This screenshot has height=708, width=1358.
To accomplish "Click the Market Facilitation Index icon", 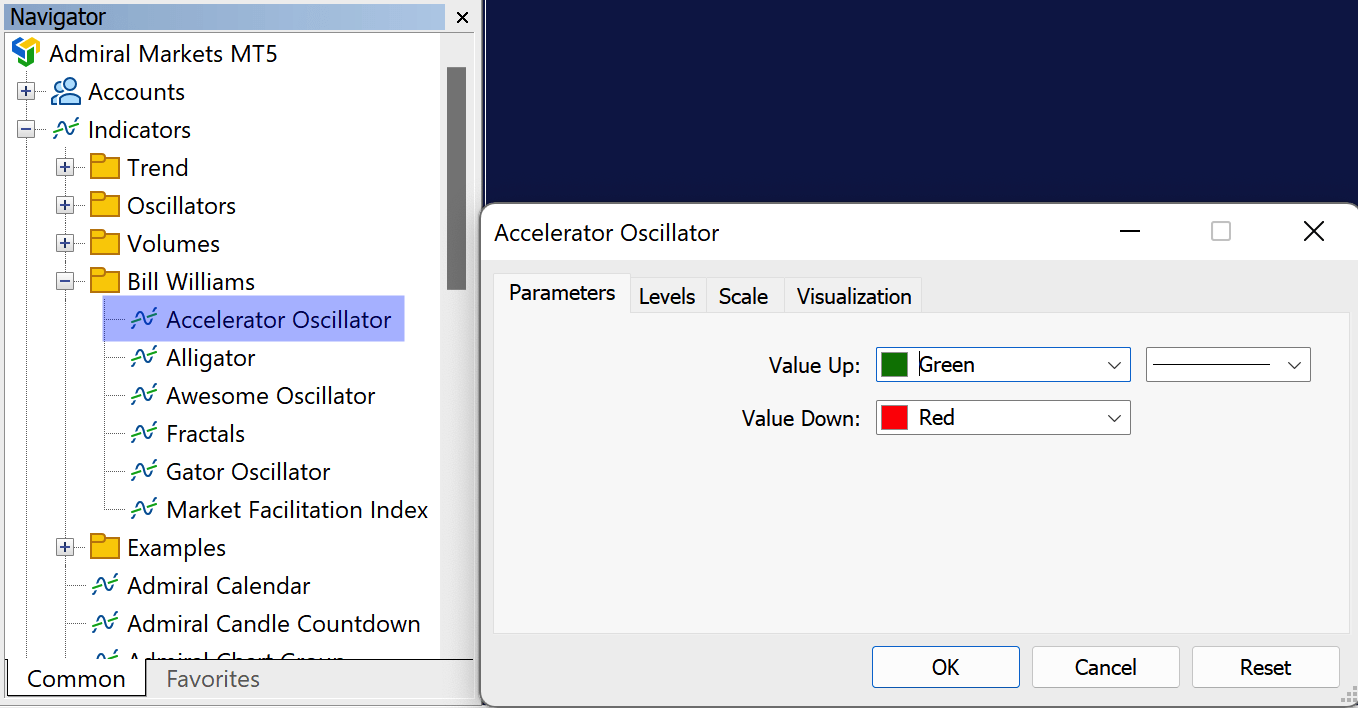I will click(144, 510).
